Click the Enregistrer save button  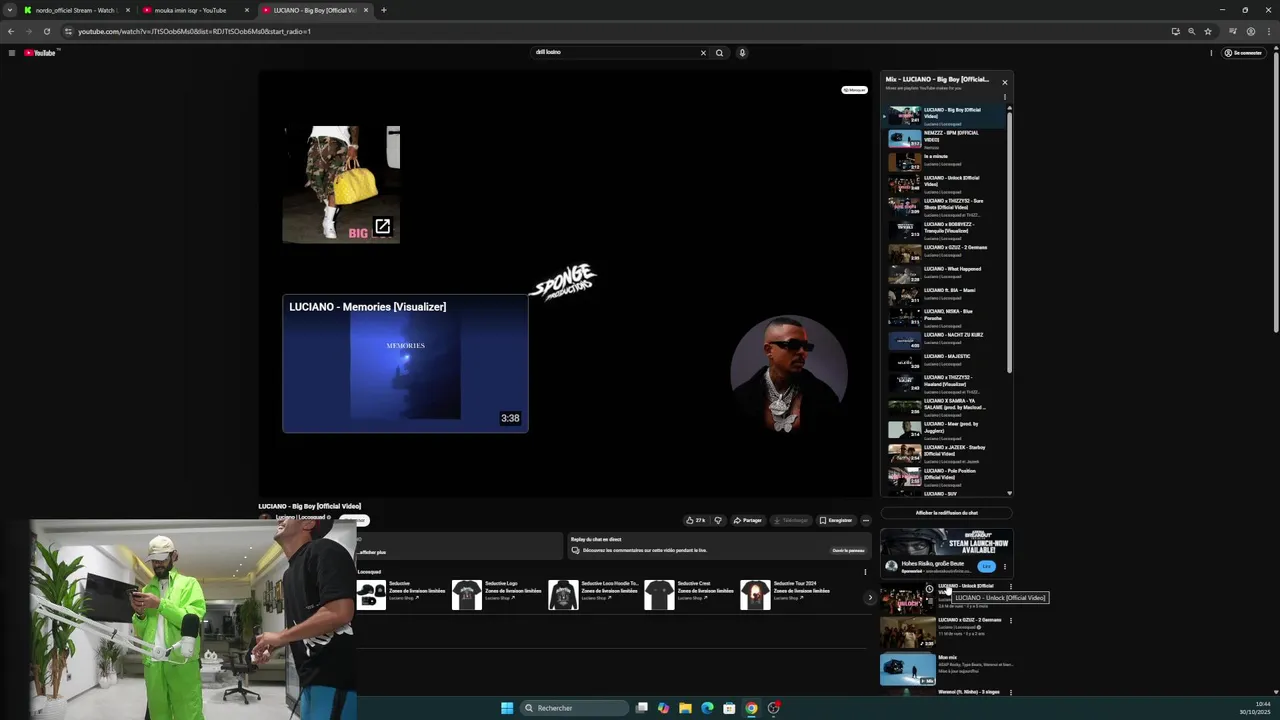[x=836, y=520]
